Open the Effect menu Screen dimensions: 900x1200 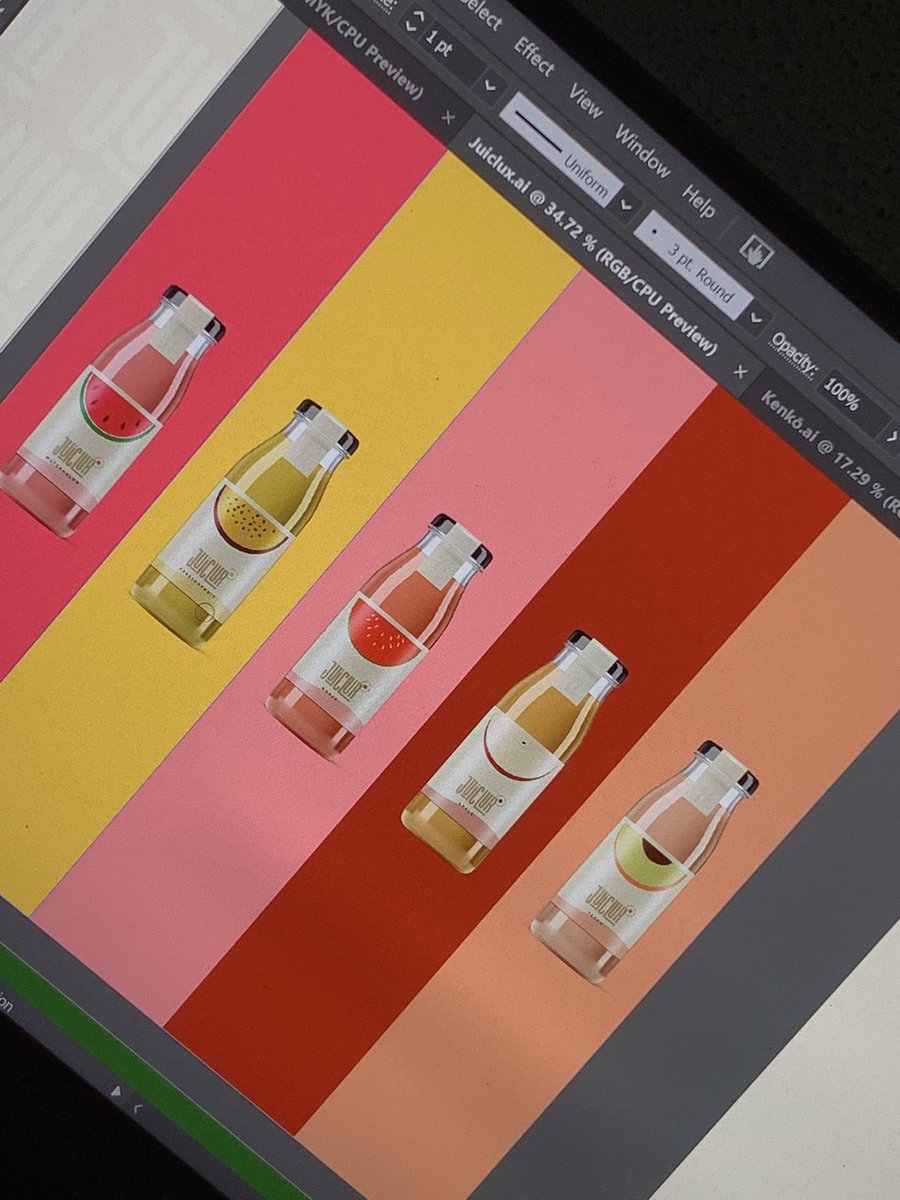point(533,55)
